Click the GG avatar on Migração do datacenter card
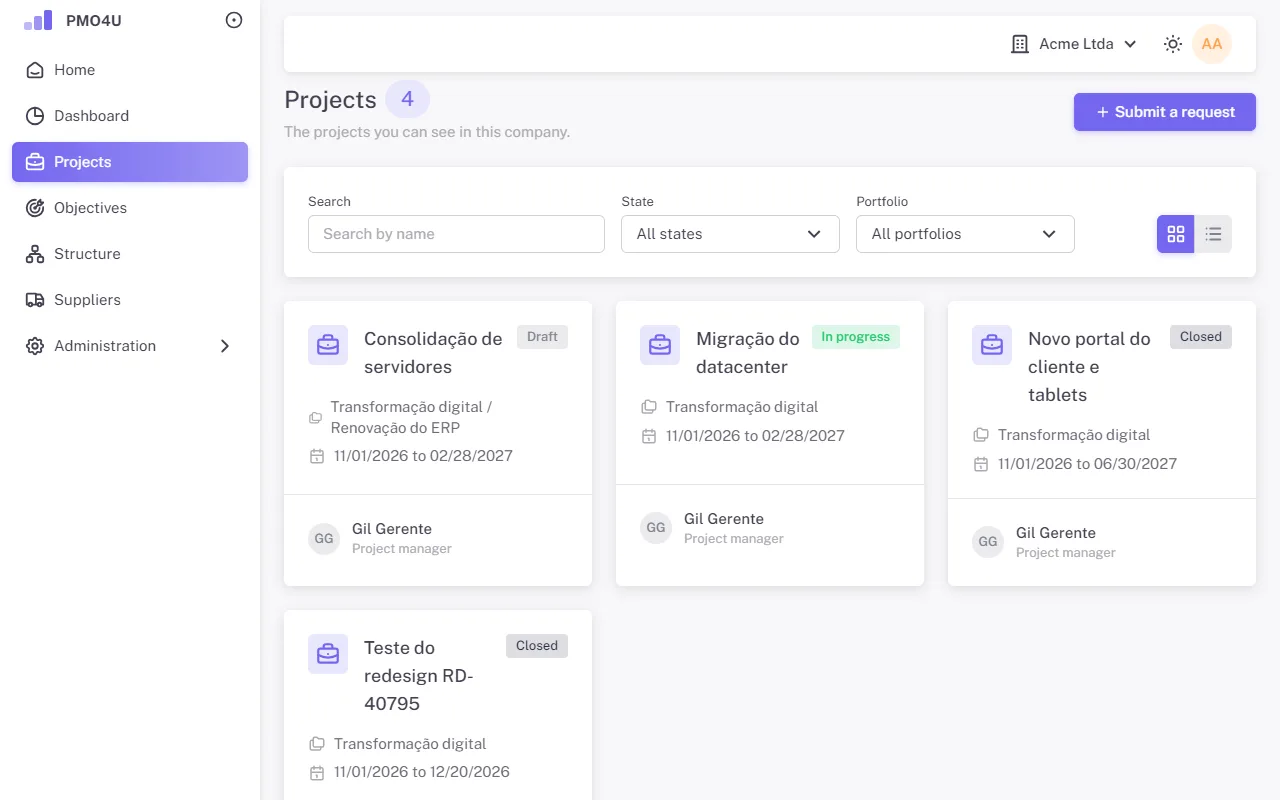This screenshot has width=1280, height=800. click(656, 528)
